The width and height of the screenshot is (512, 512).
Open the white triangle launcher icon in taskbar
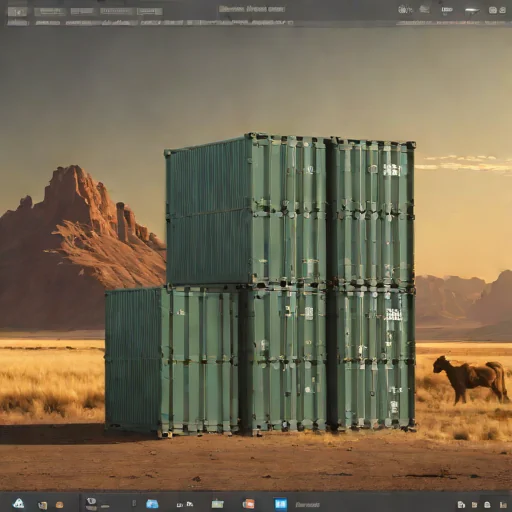pos(18,503)
